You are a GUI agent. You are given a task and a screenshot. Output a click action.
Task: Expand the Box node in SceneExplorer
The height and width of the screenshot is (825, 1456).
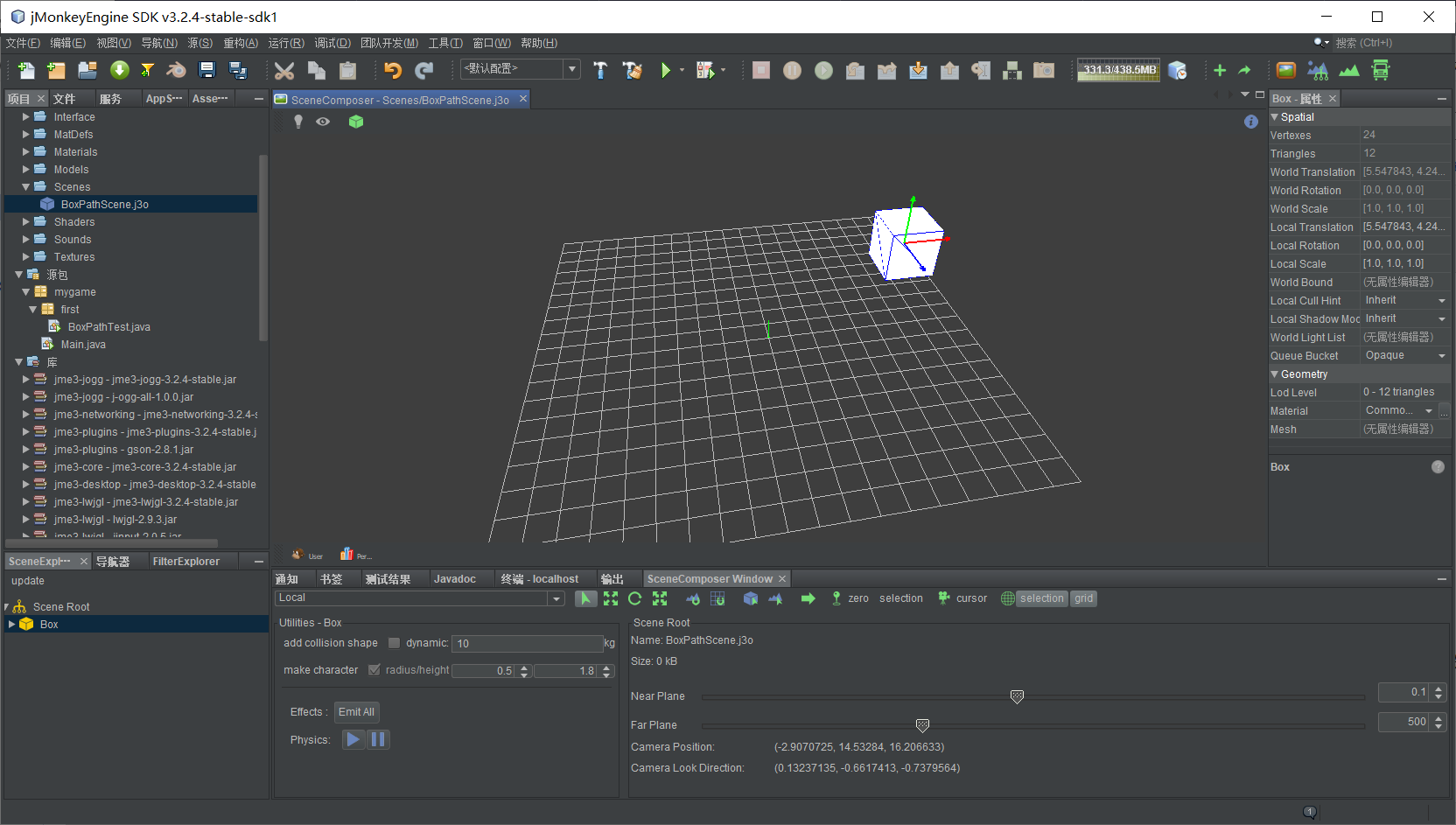click(11, 625)
